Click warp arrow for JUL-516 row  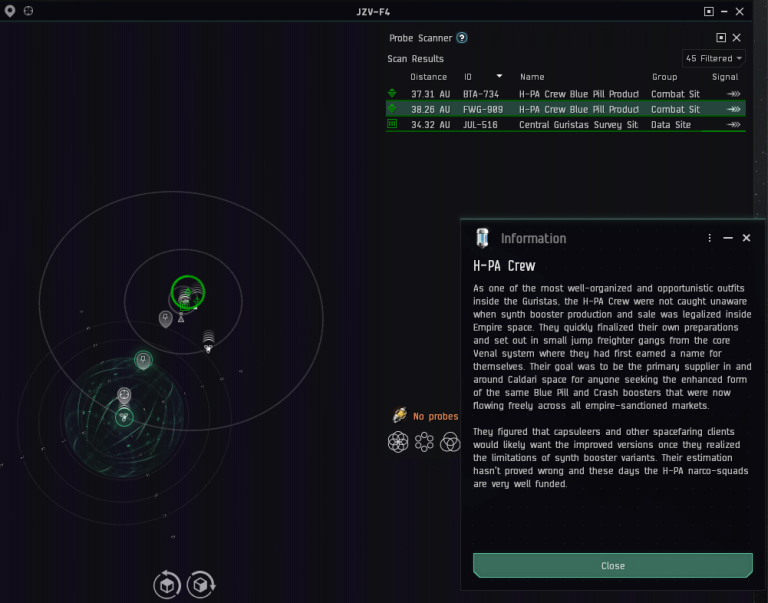[733, 124]
